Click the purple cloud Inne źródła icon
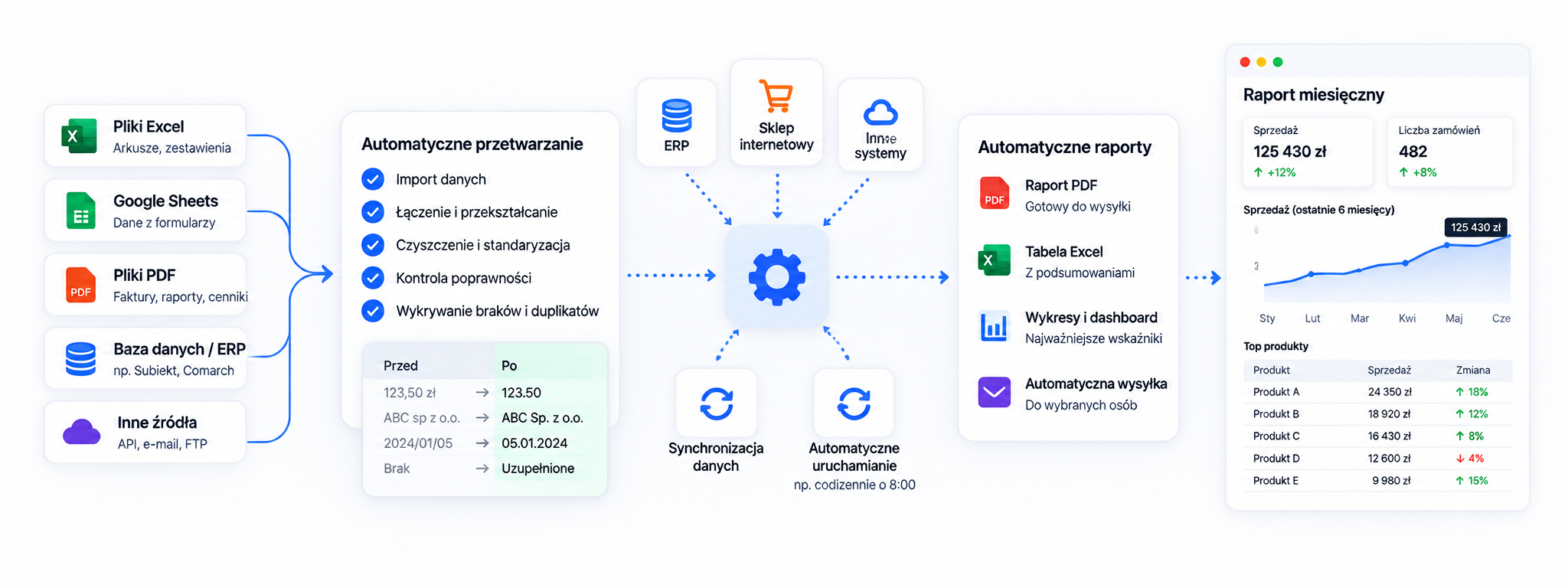 [81, 432]
